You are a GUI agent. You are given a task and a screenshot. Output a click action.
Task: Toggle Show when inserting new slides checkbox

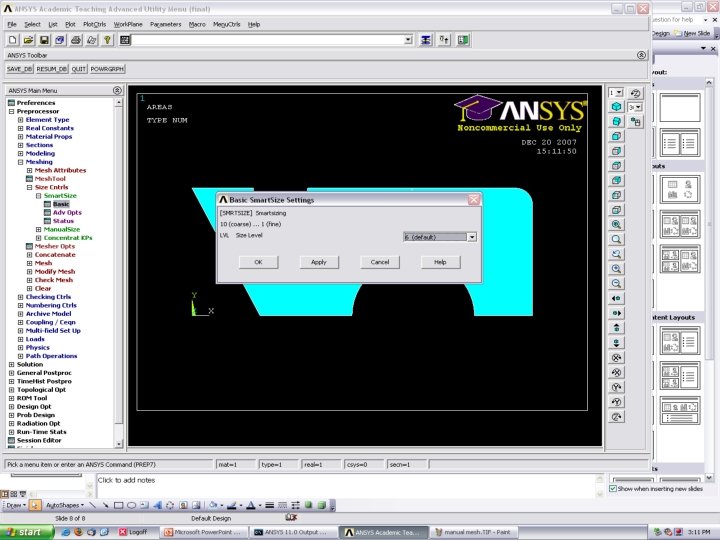click(613, 489)
